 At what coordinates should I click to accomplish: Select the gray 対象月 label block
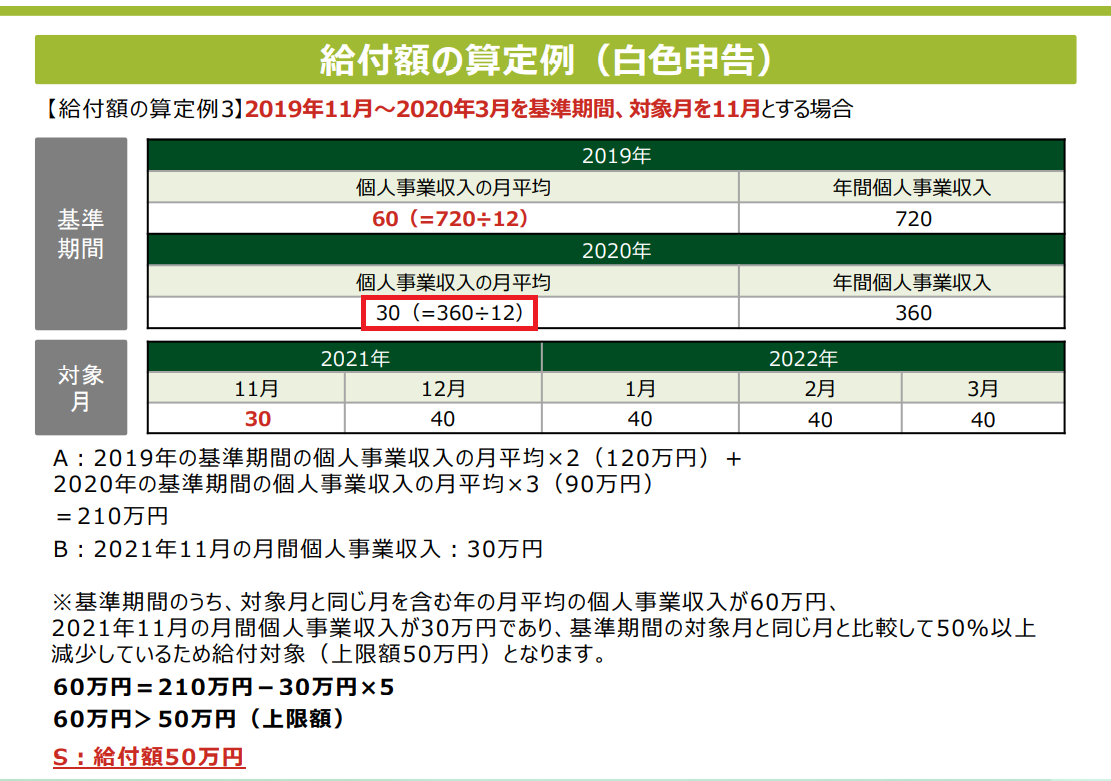point(81,387)
